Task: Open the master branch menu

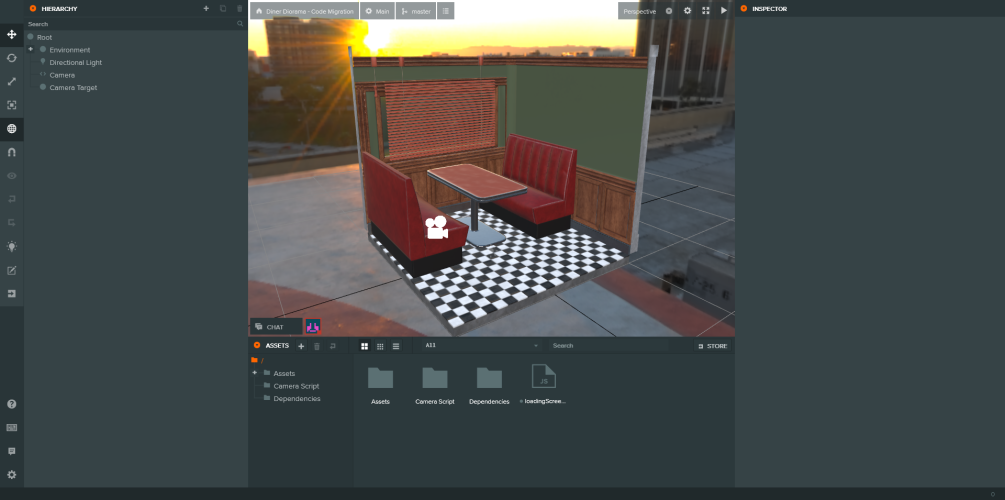Action: (415, 11)
